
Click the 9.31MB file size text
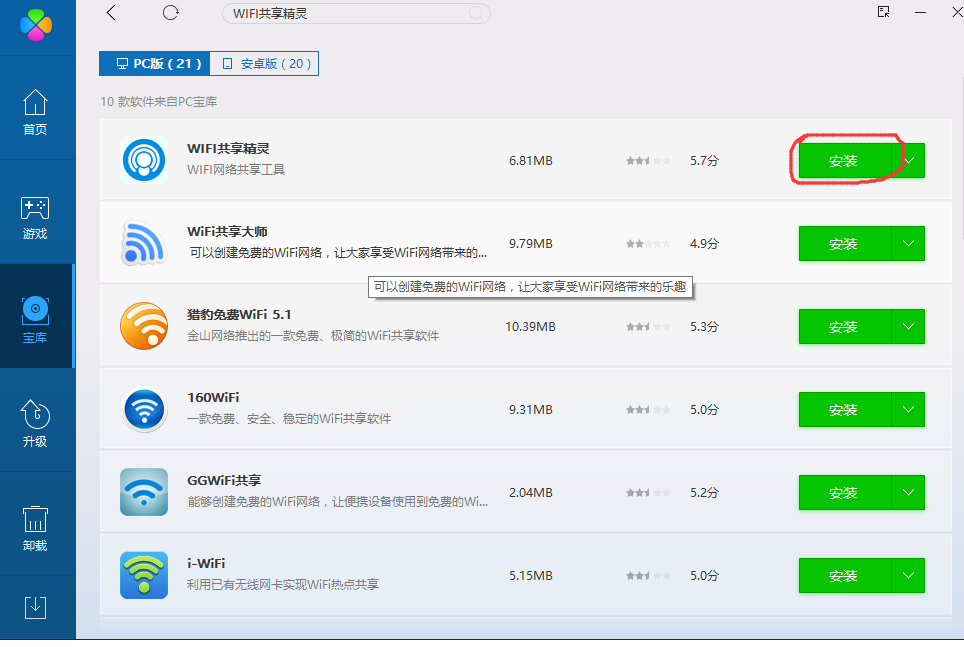point(531,410)
